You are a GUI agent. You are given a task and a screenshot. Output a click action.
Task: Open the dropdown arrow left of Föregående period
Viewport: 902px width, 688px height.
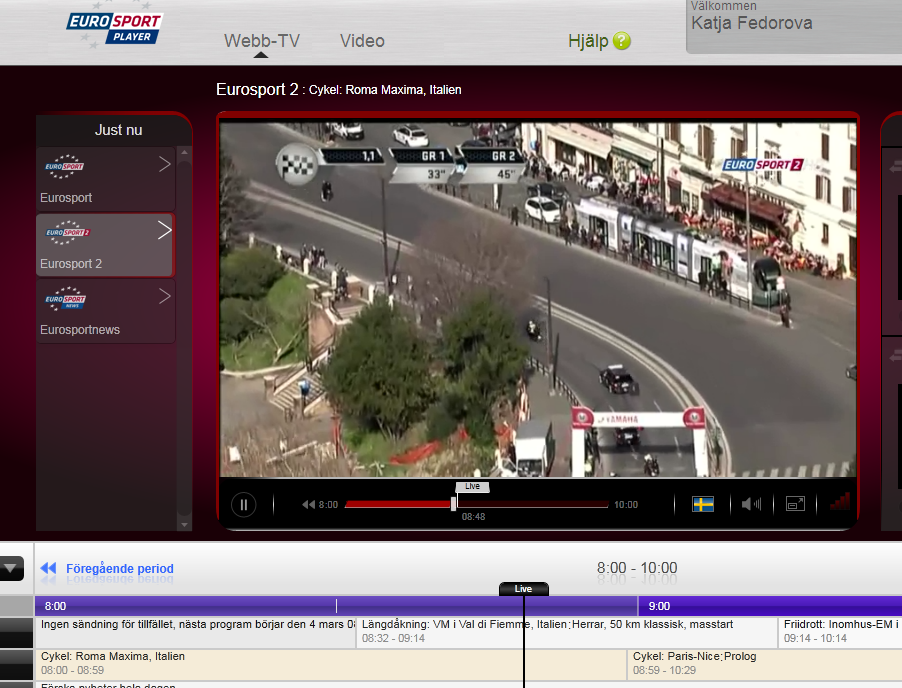coord(12,569)
